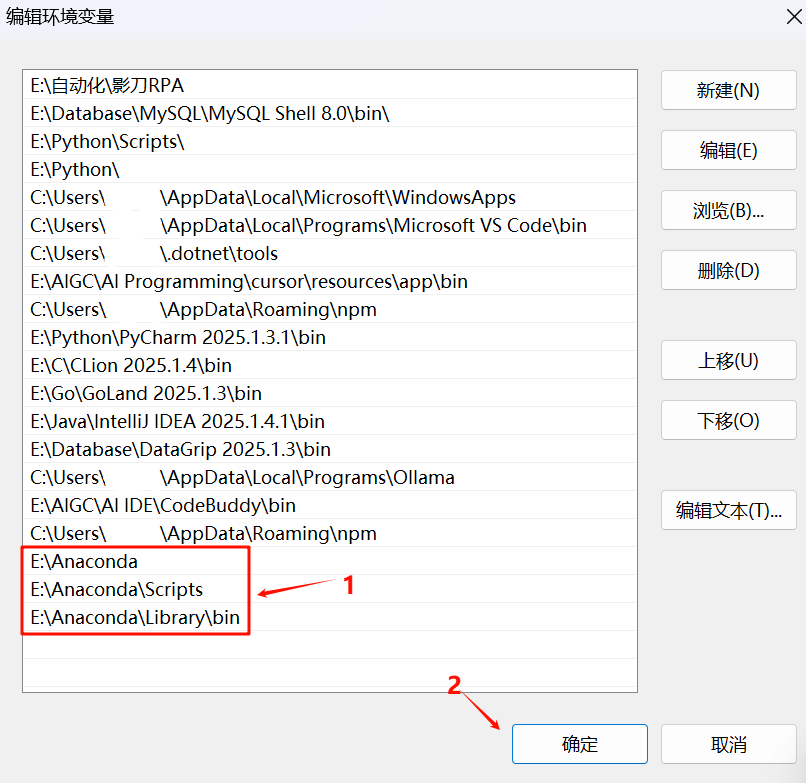Move entry down with 下移(O)
The height and width of the screenshot is (783, 806).
coord(728,421)
